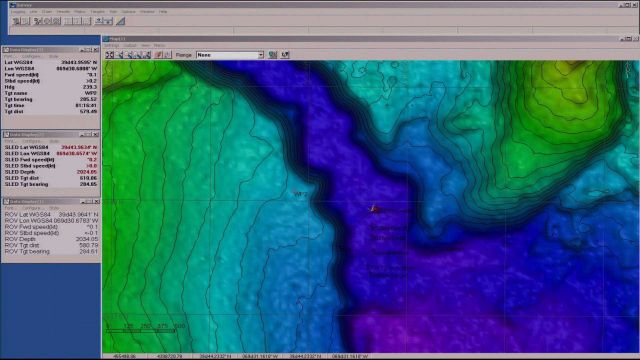This screenshot has width=640, height=360.
Task: Open Configure menu in top data display
Action: tap(31, 56)
